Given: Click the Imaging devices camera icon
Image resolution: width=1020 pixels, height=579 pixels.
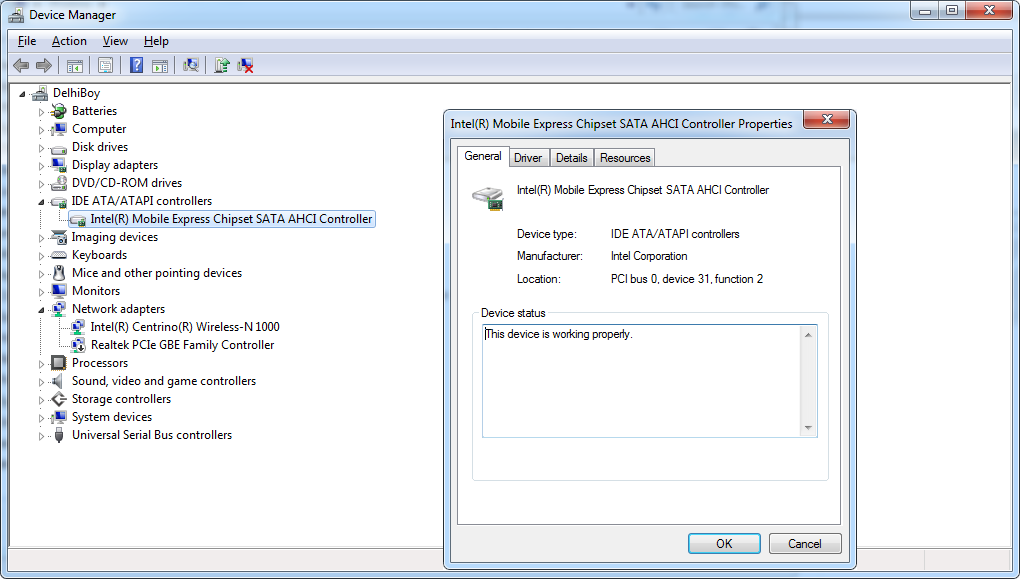Looking at the screenshot, I should (59, 237).
